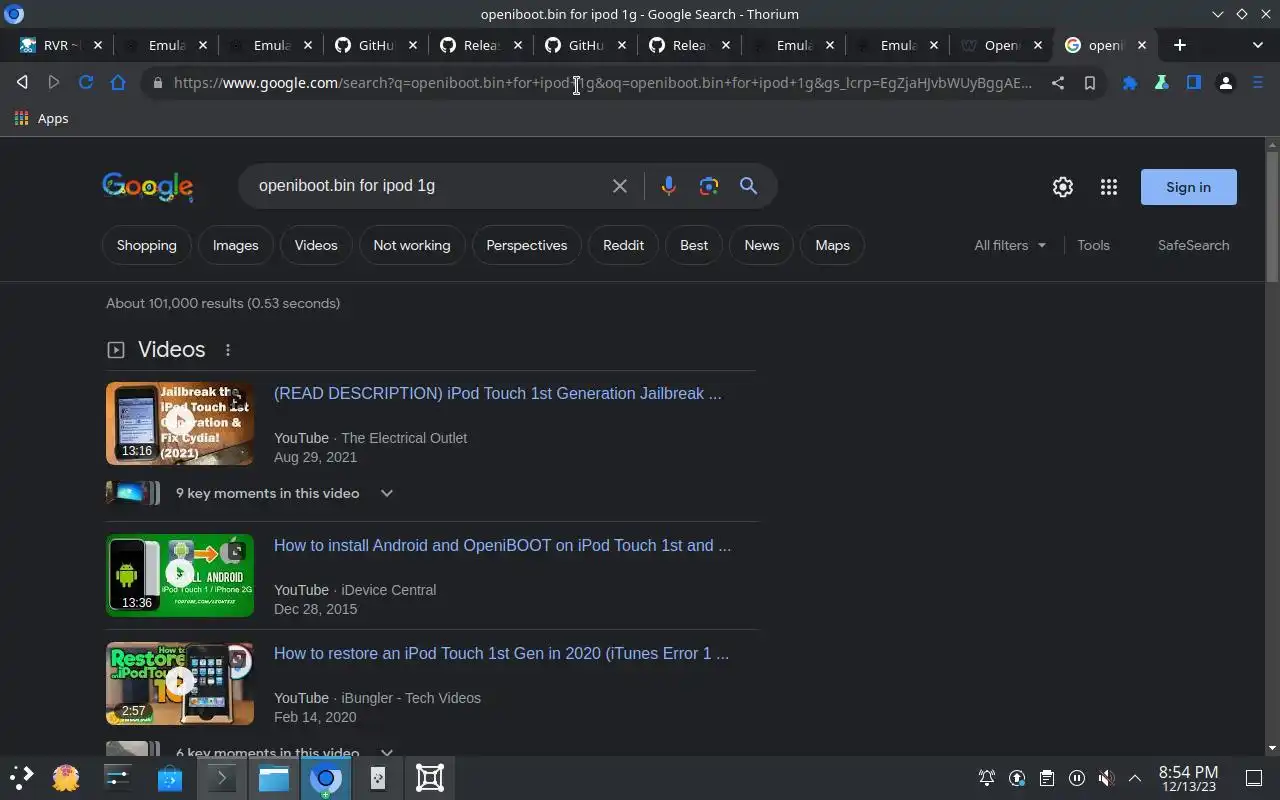
Task: Click the magnifier search submit icon
Action: [x=748, y=186]
